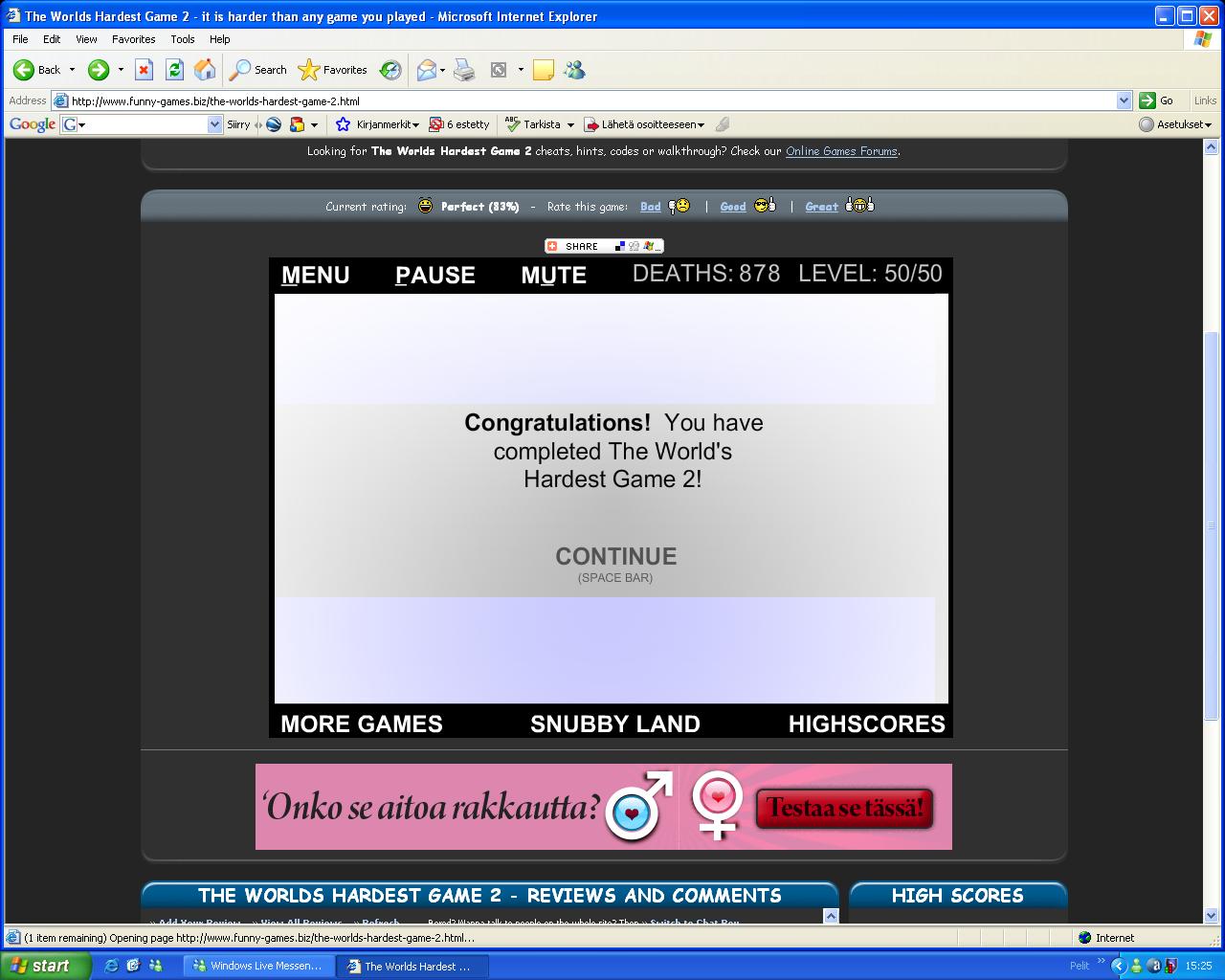This screenshot has width=1225, height=980.
Task: Click CONTINUE on the congratulations screen
Action: point(615,557)
